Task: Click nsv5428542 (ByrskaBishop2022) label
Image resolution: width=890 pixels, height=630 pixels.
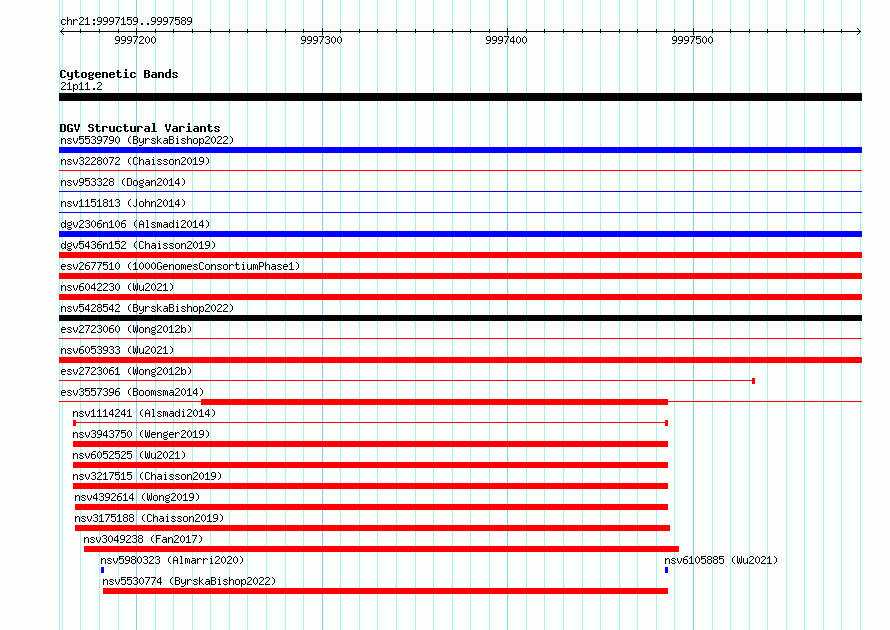Action: 147,308
